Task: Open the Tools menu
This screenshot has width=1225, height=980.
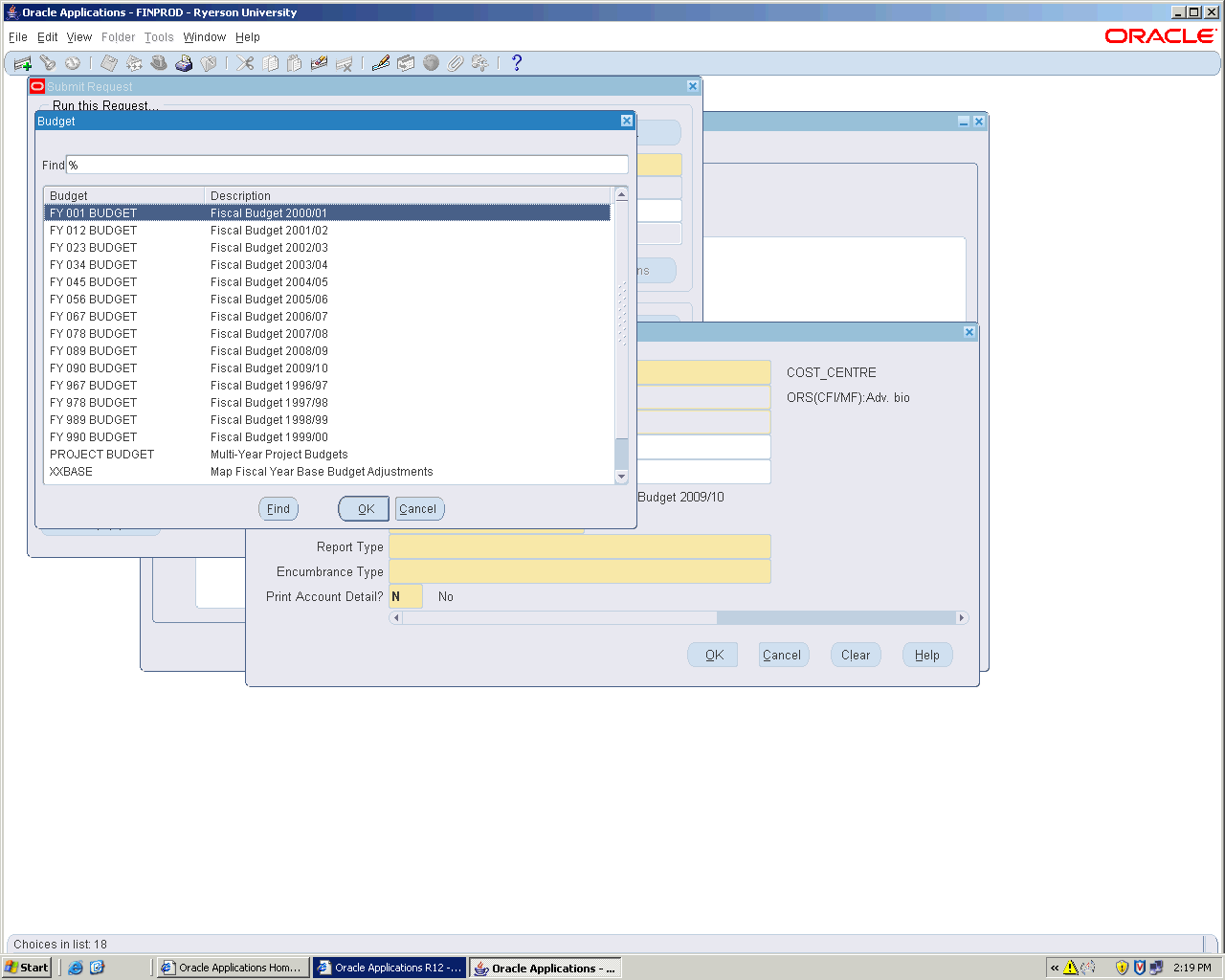Action: (159, 37)
